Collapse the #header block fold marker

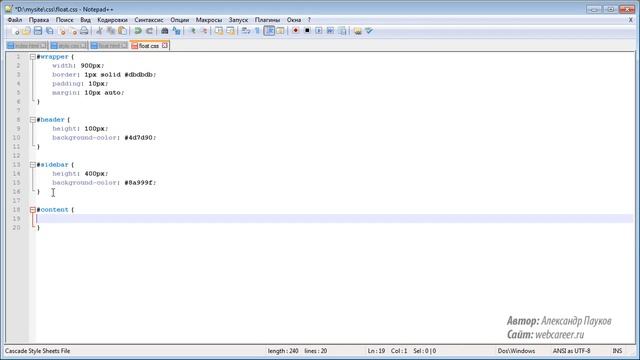[x=33, y=120]
